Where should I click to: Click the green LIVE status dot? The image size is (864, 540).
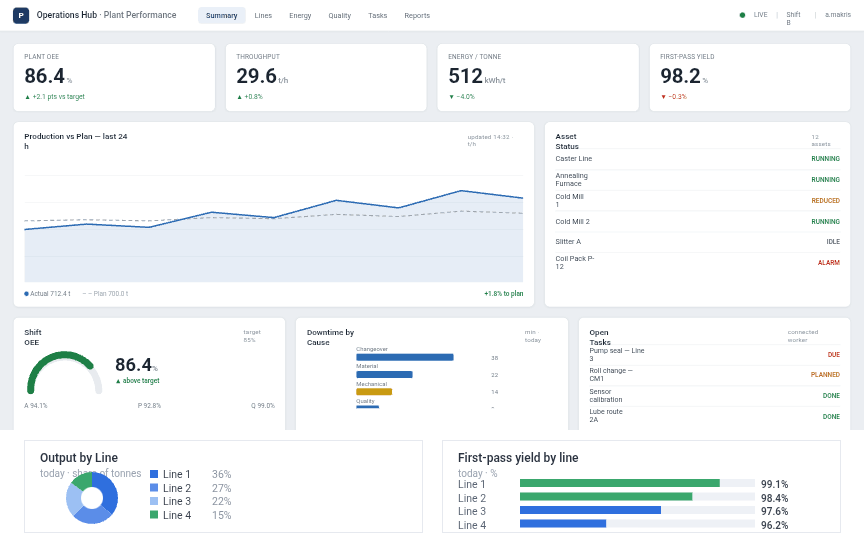742,15
